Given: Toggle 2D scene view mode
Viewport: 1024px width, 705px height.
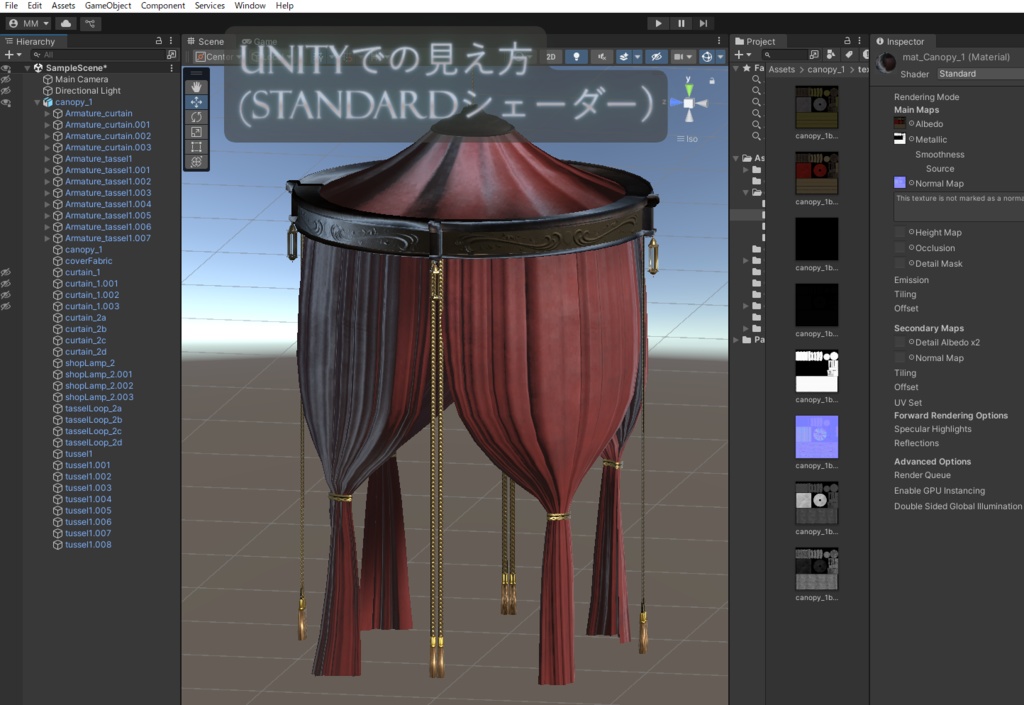Looking at the screenshot, I should [551, 57].
